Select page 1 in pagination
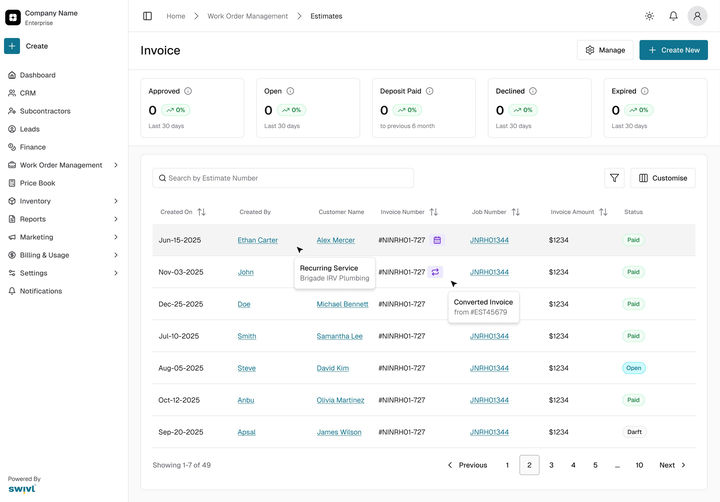This screenshot has height=502, width=720. click(x=507, y=465)
